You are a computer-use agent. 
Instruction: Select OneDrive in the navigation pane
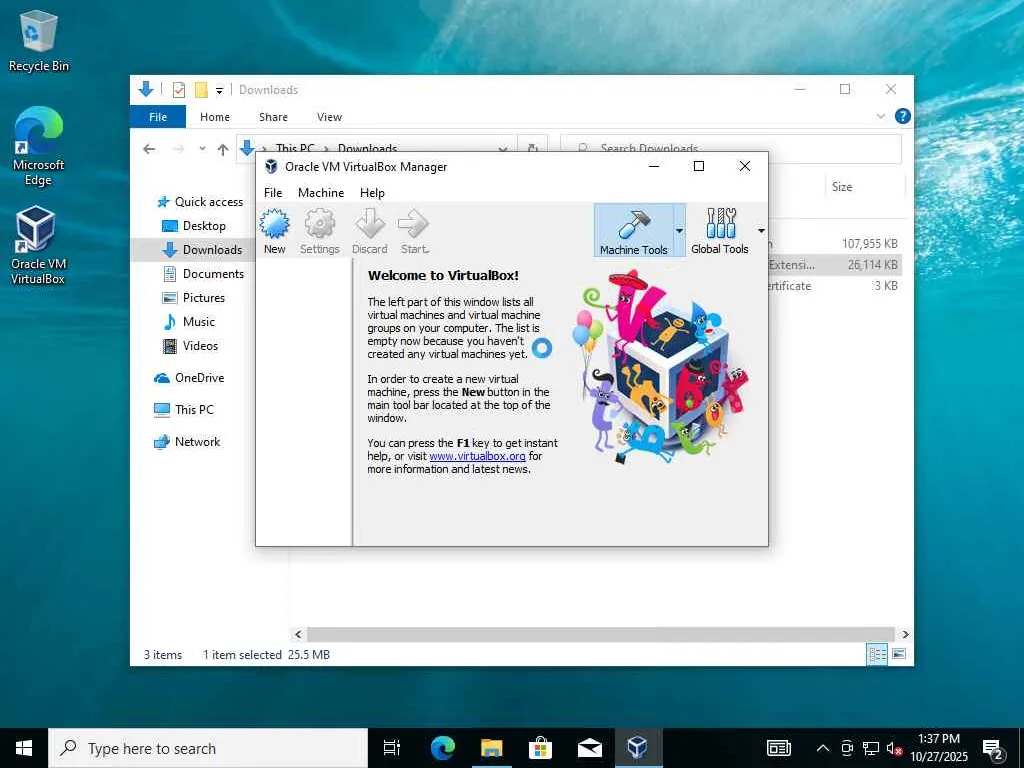tap(189, 378)
